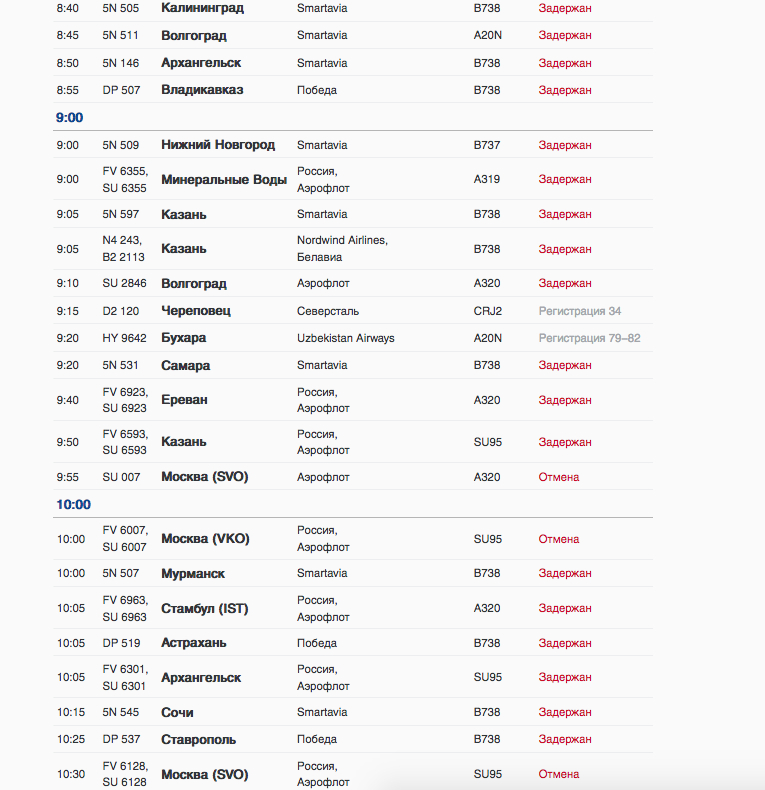Image resolution: width=765 pixels, height=790 pixels.
Task: Select the 10:00 hour group header
Action: point(73,504)
